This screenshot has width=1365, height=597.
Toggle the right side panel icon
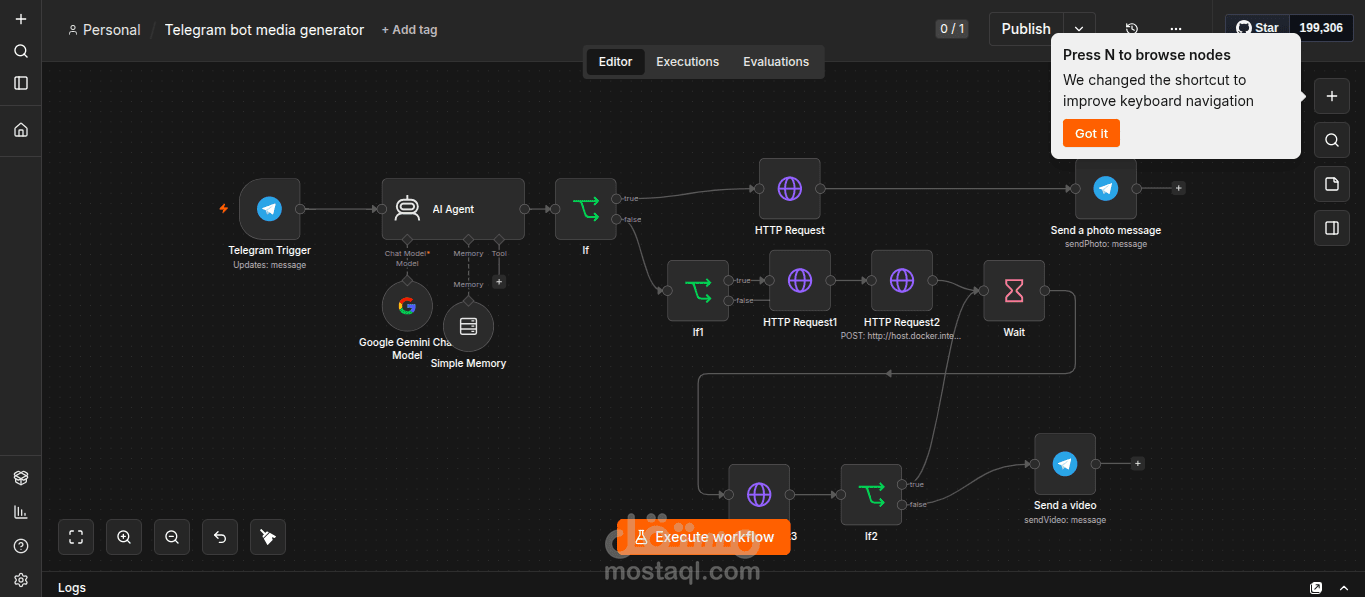pos(1332,228)
